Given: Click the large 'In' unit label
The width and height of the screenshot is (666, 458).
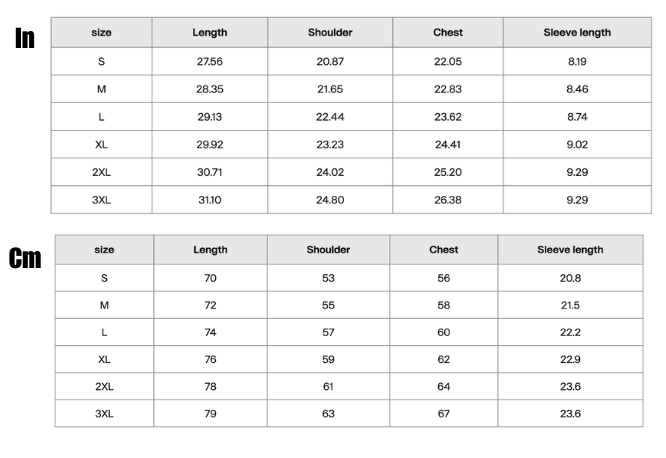Looking at the screenshot, I should point(25,38).
